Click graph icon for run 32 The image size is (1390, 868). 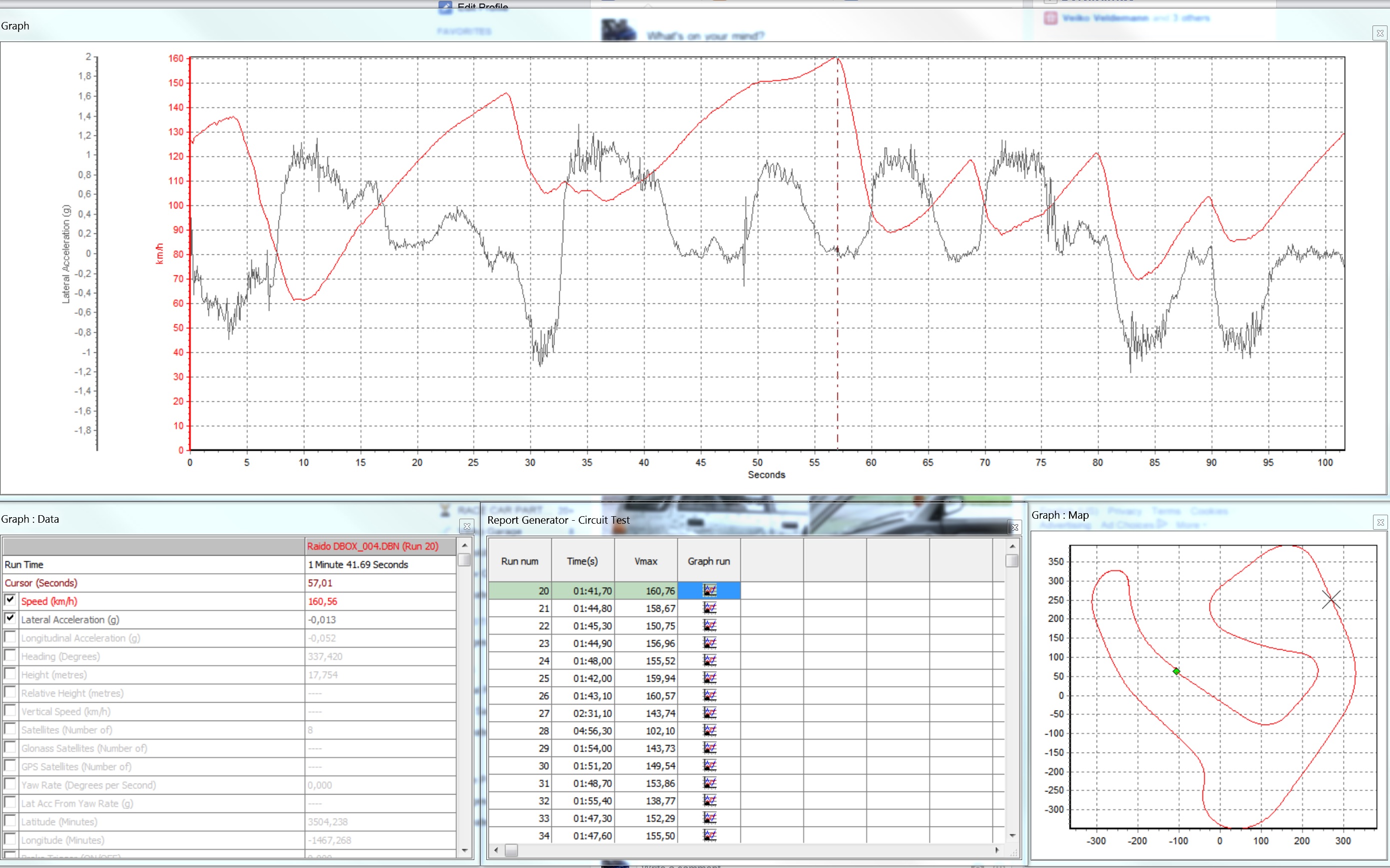(x=710, y=800)
